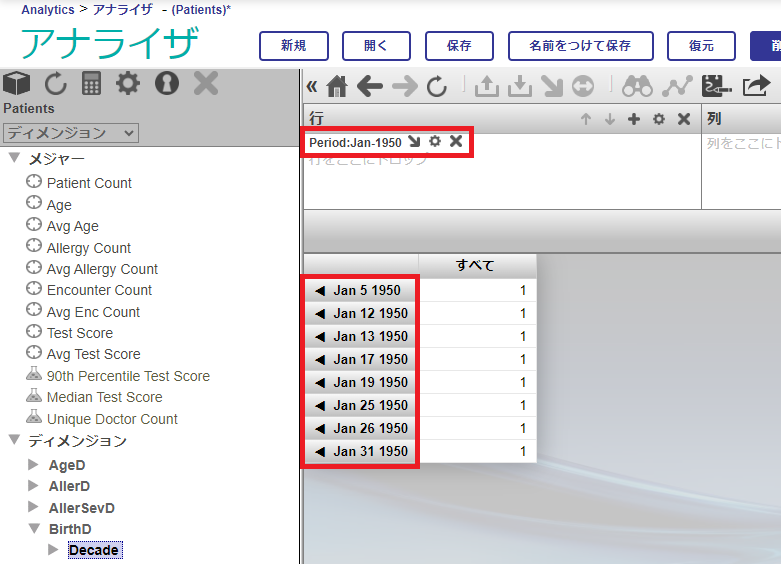The width and height of the screenshot is (781, 564).
Task: Click the 名前をつけて保存 button
Action: click(x=580, y=46)
